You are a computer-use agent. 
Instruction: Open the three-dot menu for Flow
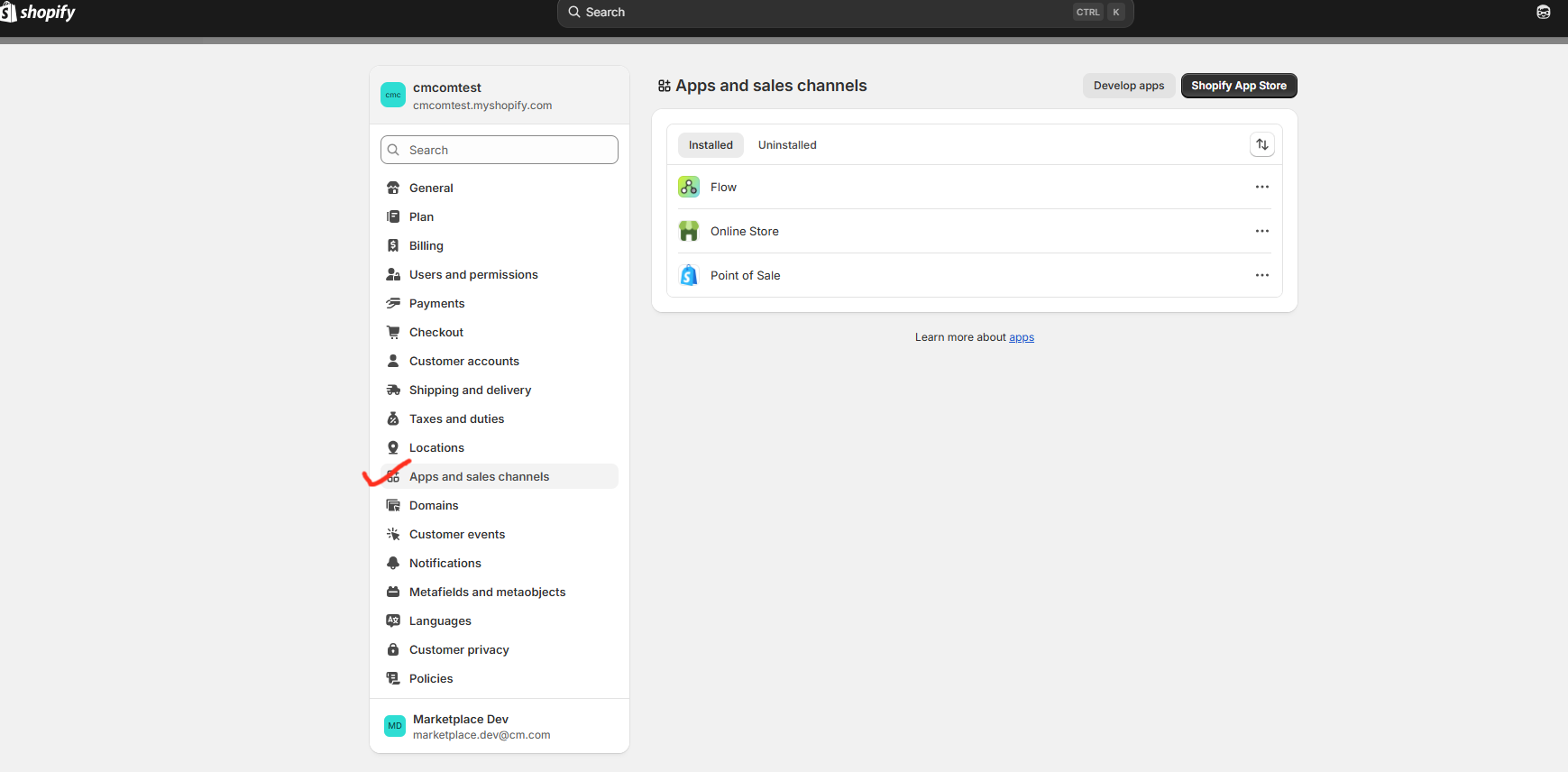point(1261,187)
